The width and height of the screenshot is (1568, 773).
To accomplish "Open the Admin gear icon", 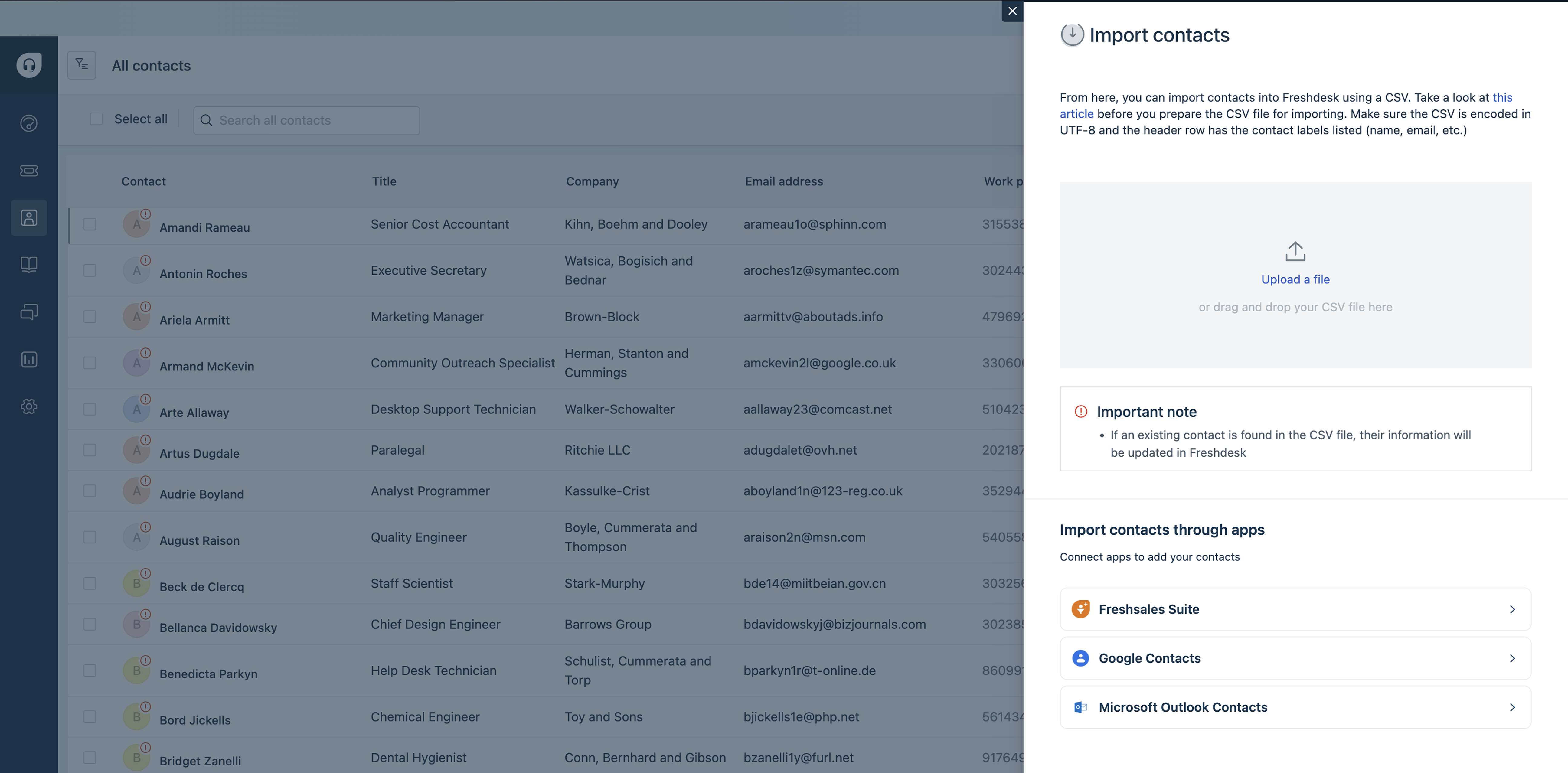I will (x=29, y=406).
